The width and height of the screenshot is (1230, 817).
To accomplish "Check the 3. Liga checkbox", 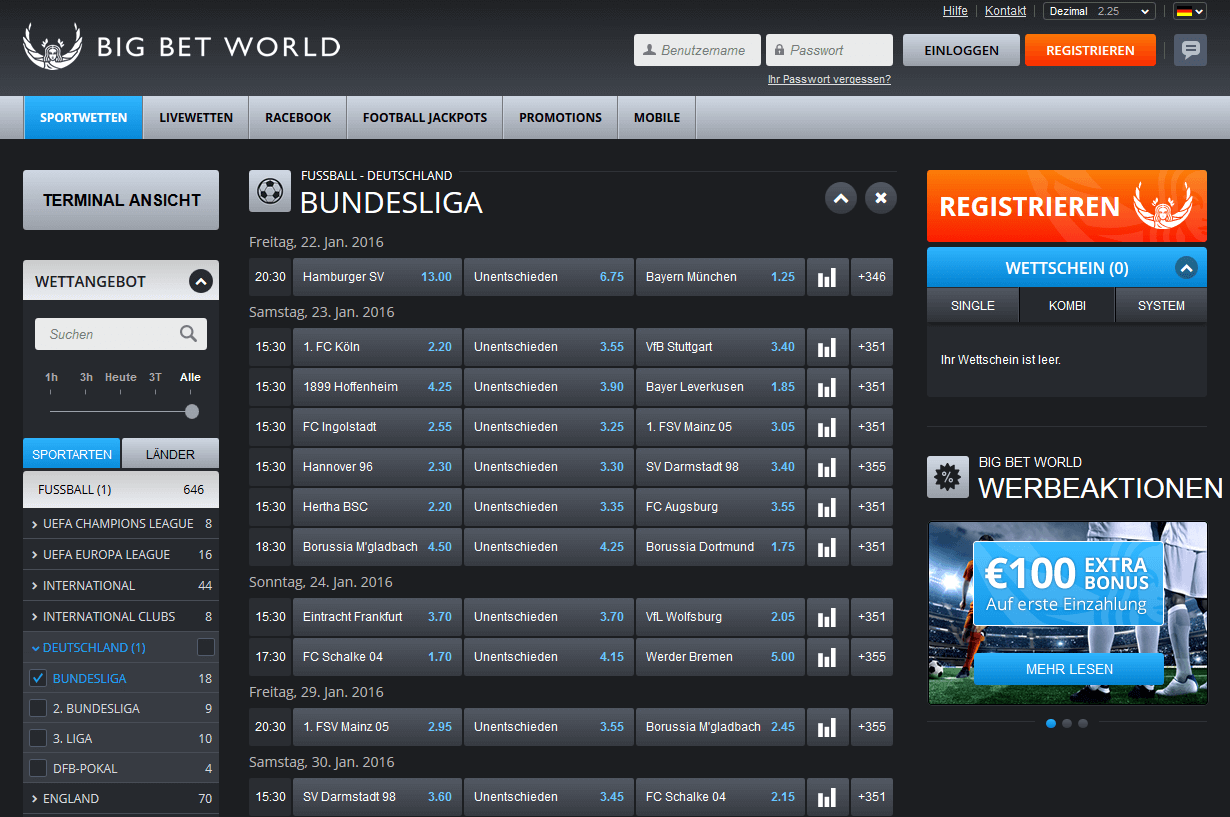I will pyautogui.click(x=38, y=738).
